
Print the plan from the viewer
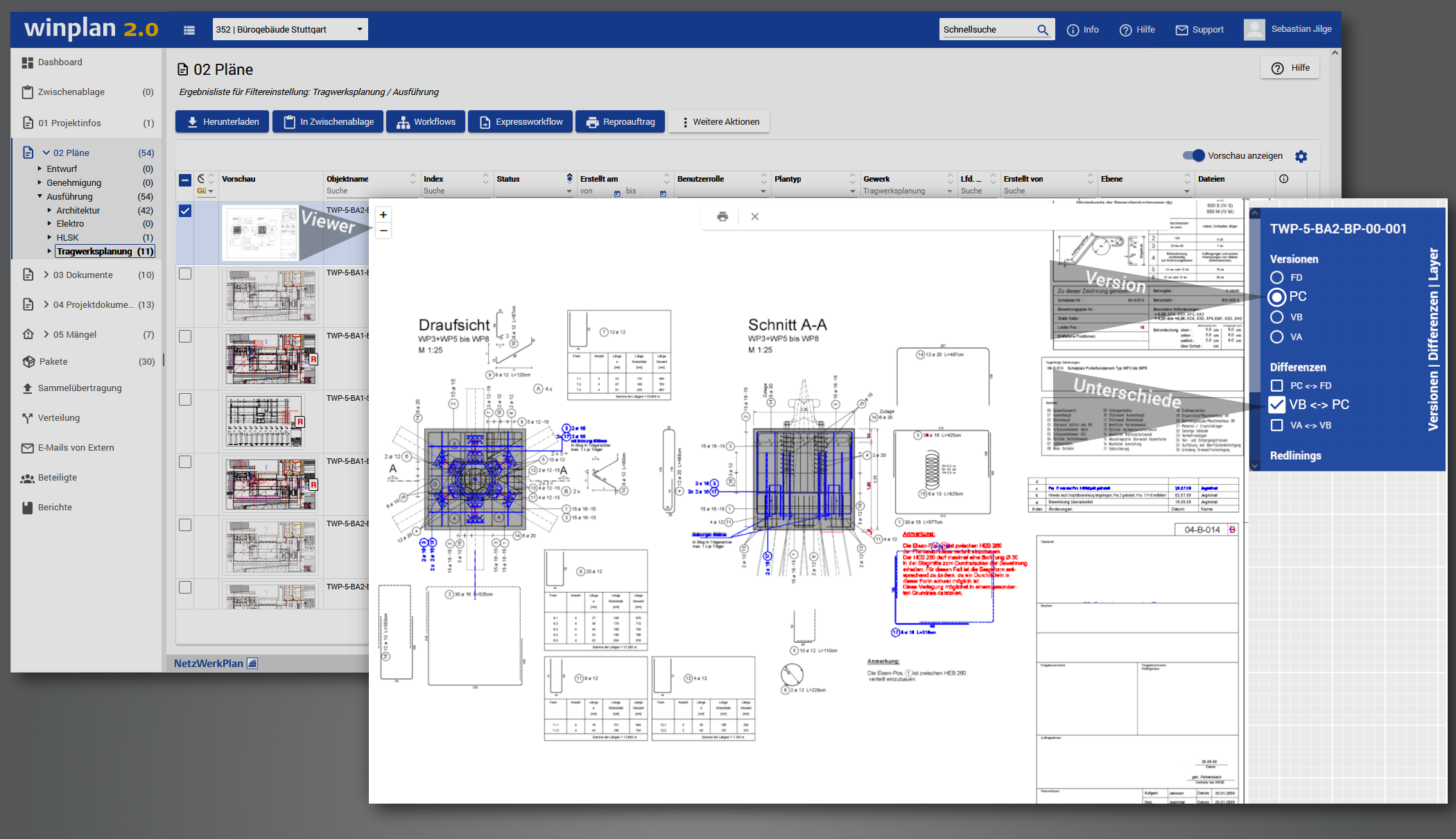722,216
